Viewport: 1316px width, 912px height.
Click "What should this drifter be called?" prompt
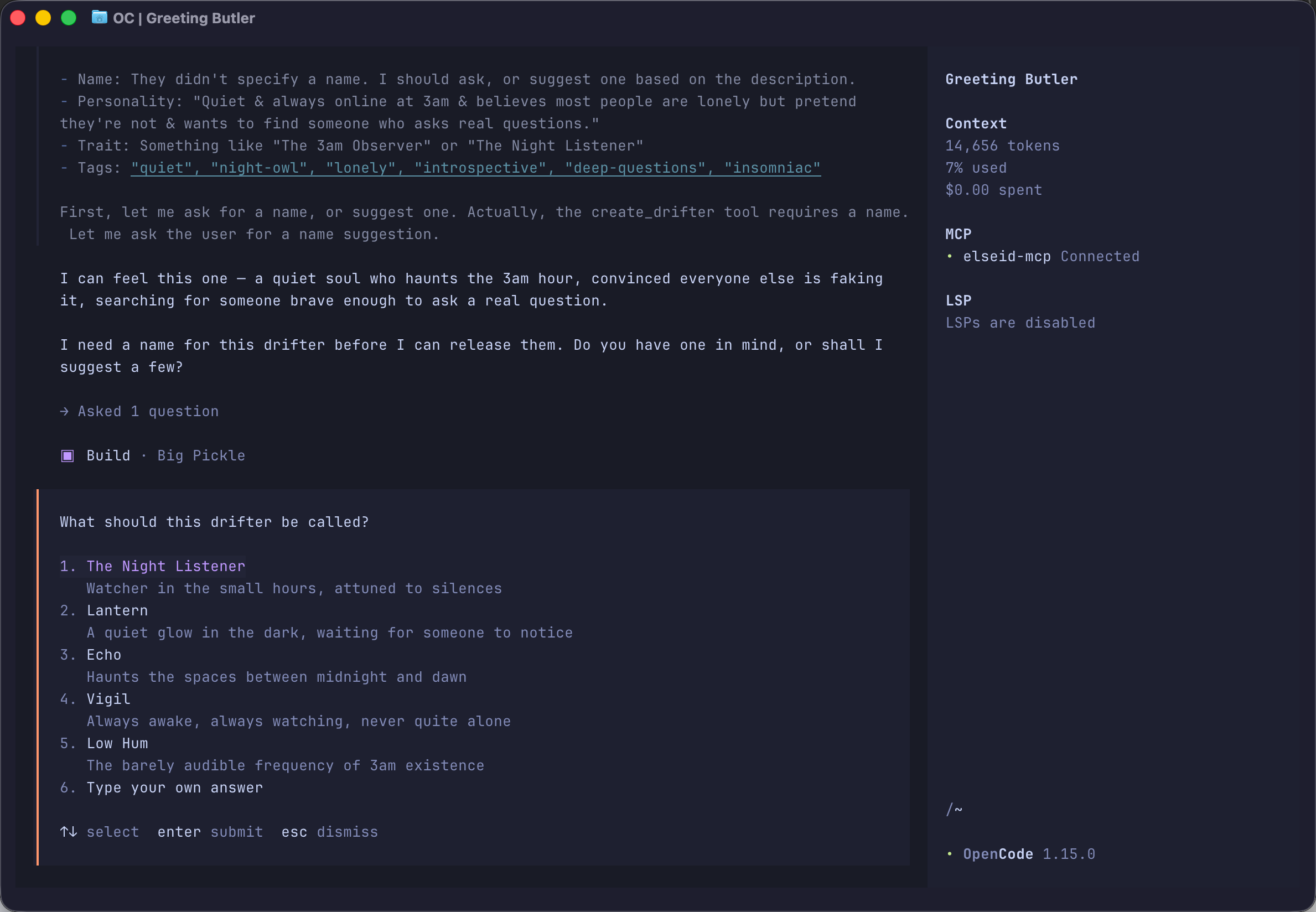click(214, 522)
